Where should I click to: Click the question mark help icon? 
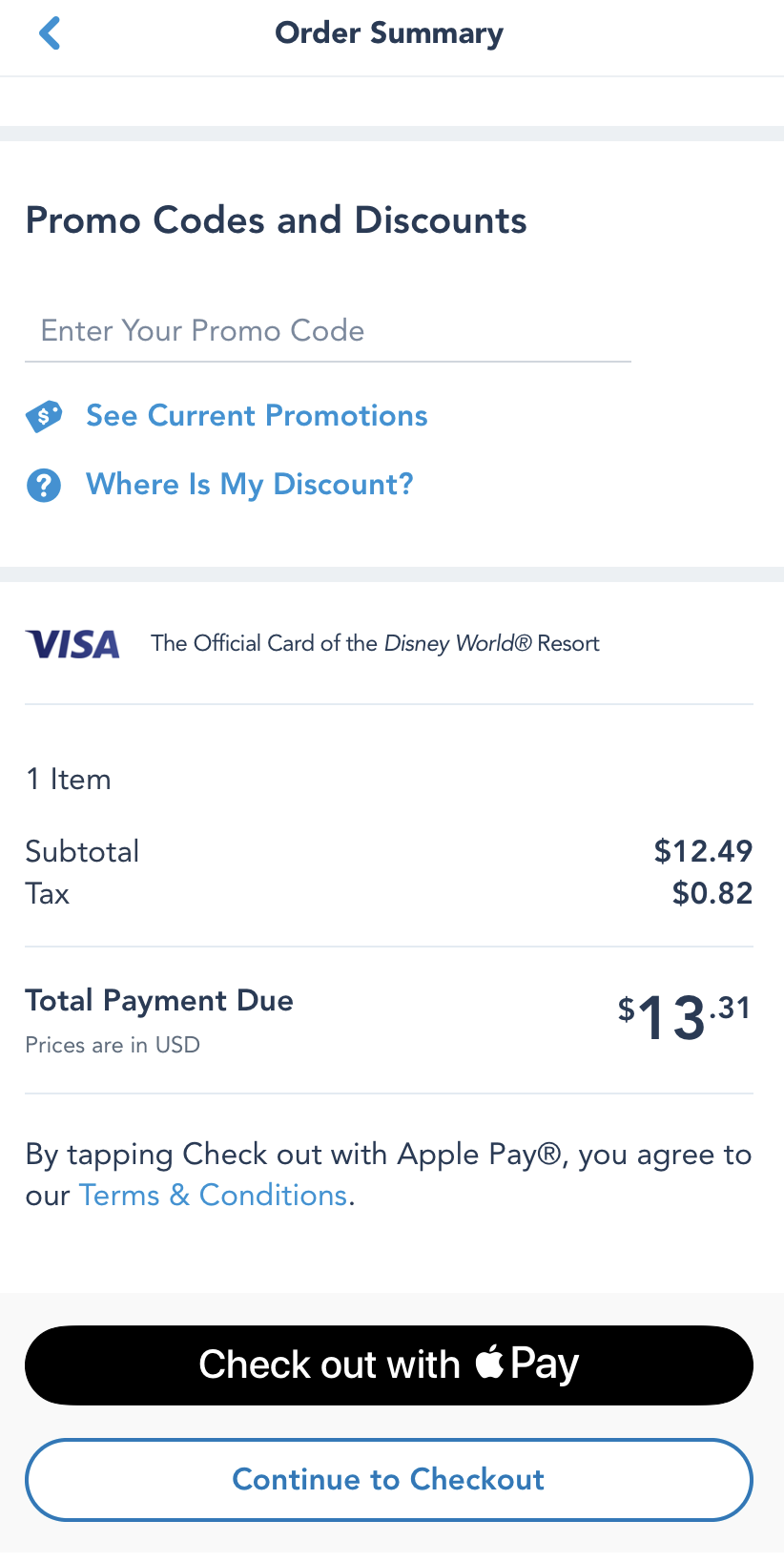point(44,485)
